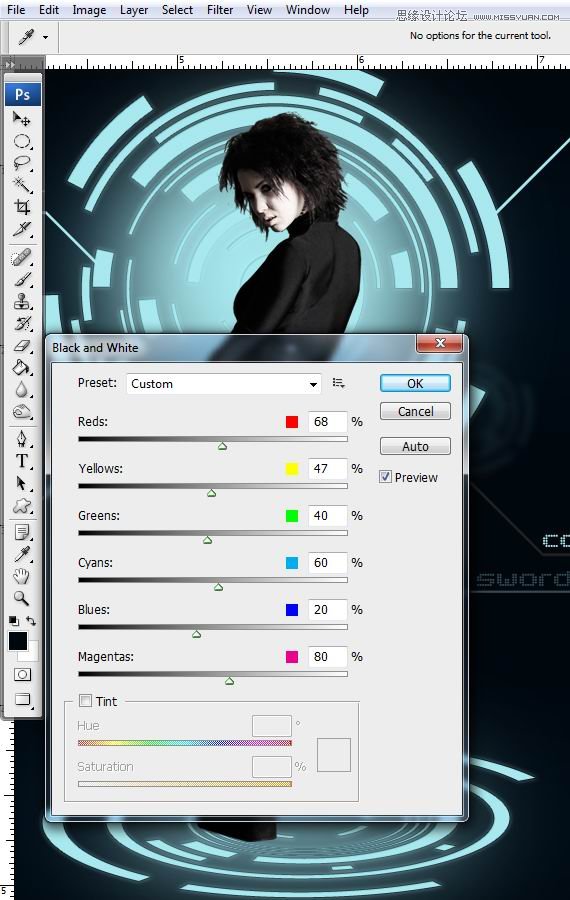Click the Reds slider handle
The image size is (570, 900).
click(222, 445)
